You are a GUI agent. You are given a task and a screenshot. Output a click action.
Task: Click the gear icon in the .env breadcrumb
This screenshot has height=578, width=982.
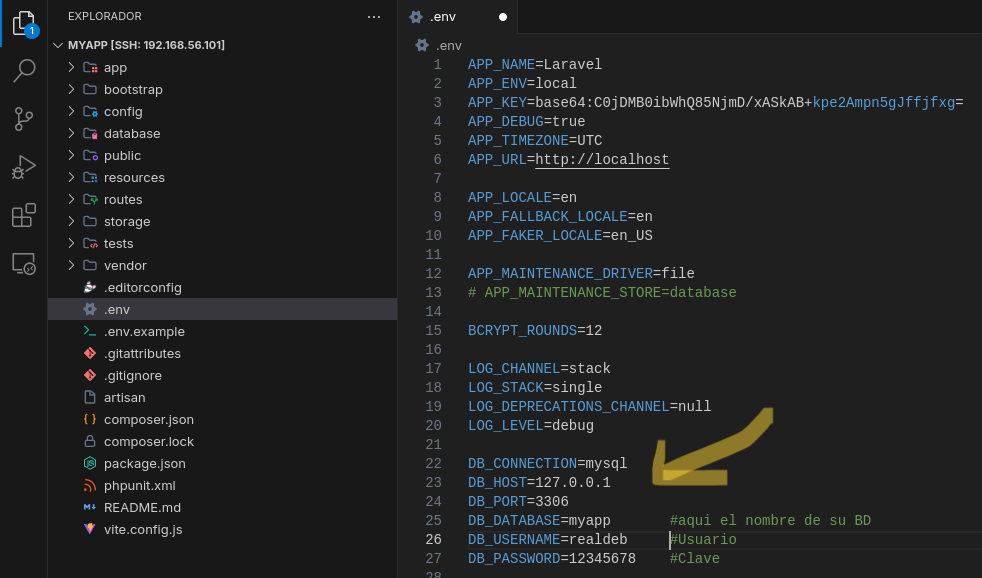[422, 45]
